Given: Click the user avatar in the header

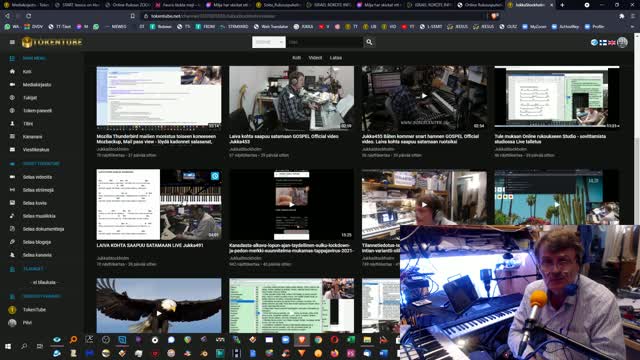Looking at the screenshot, I should point(622,42).
